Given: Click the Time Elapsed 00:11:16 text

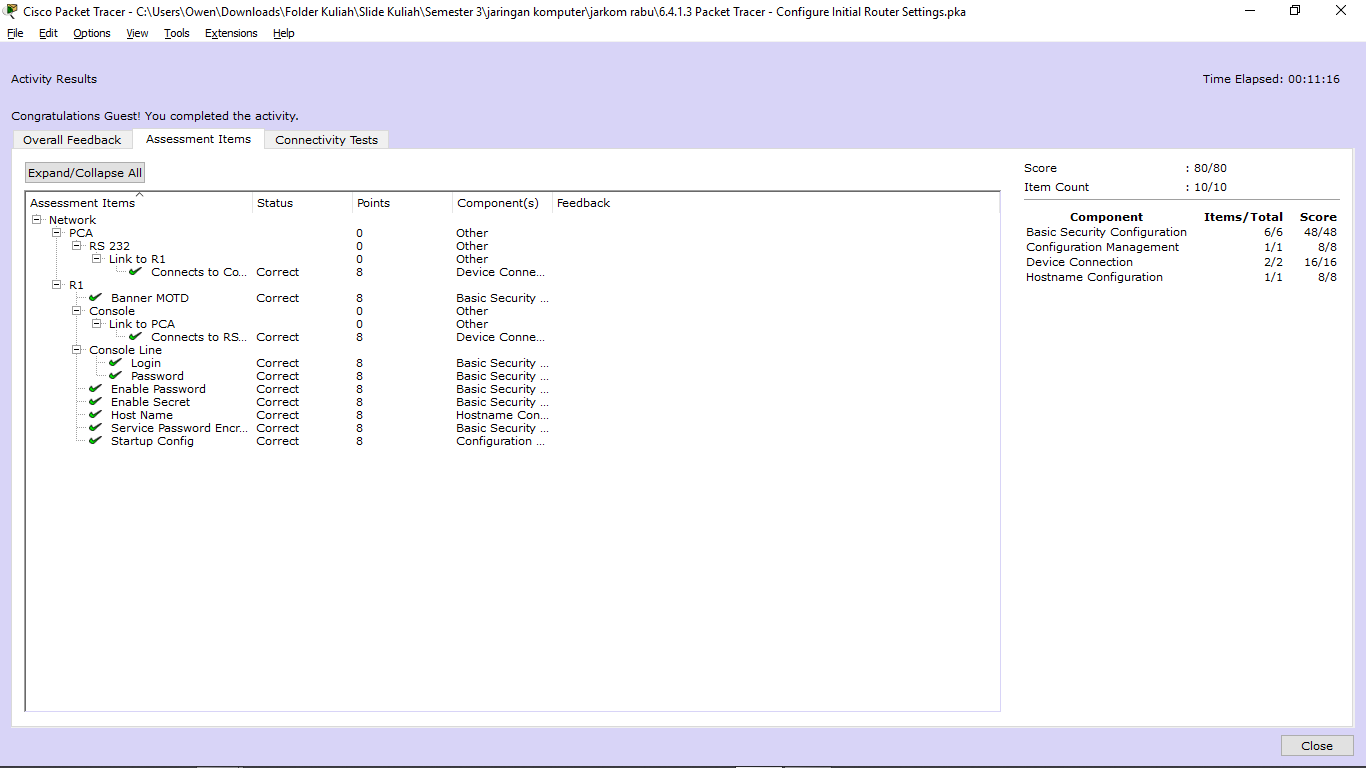Looking at the screenshot, I should pos(1271,79).
